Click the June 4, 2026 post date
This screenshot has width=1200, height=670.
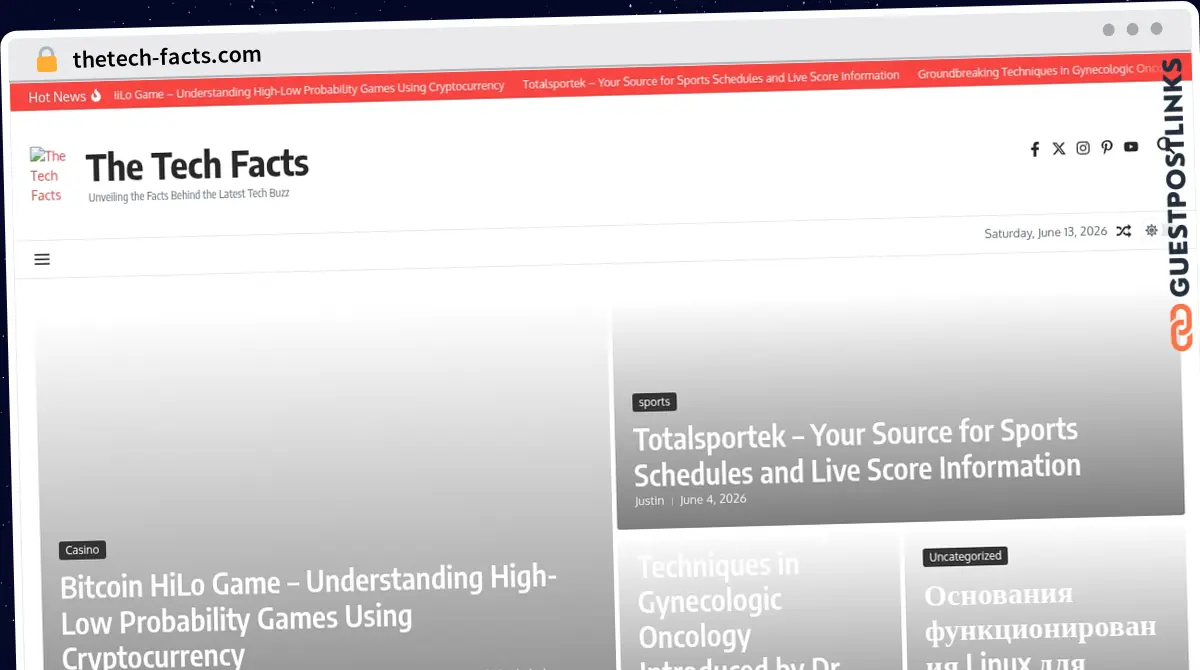click(x=713, y=498)
